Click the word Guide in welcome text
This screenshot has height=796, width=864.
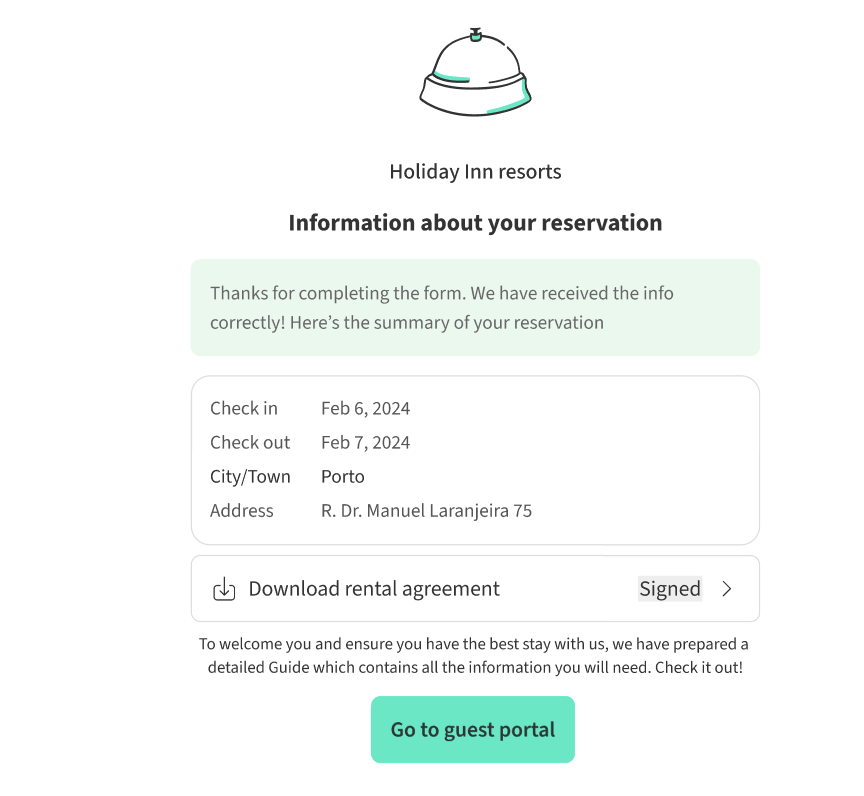tap(288, 667)
